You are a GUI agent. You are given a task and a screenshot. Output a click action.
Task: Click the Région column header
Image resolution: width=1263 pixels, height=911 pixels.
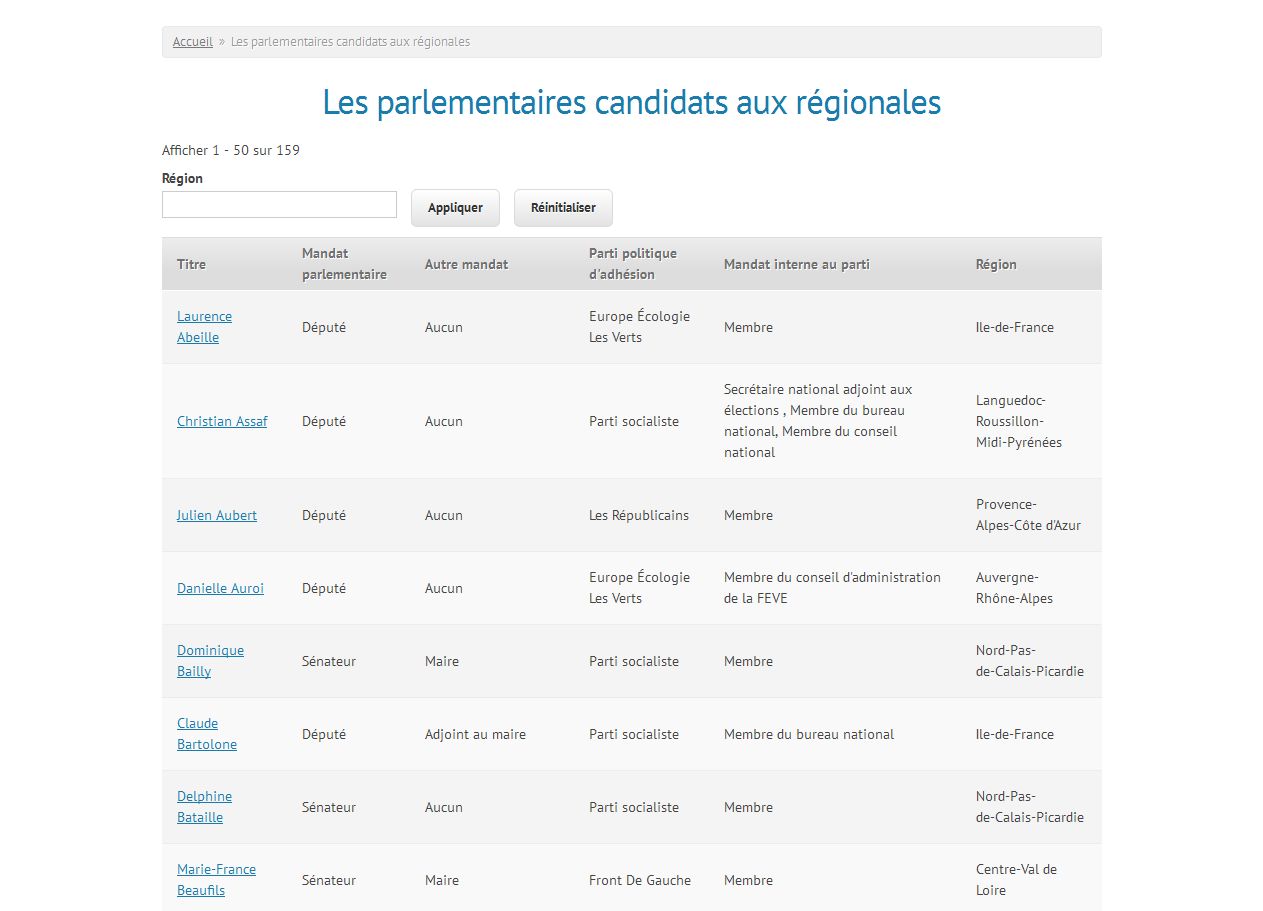996,264
